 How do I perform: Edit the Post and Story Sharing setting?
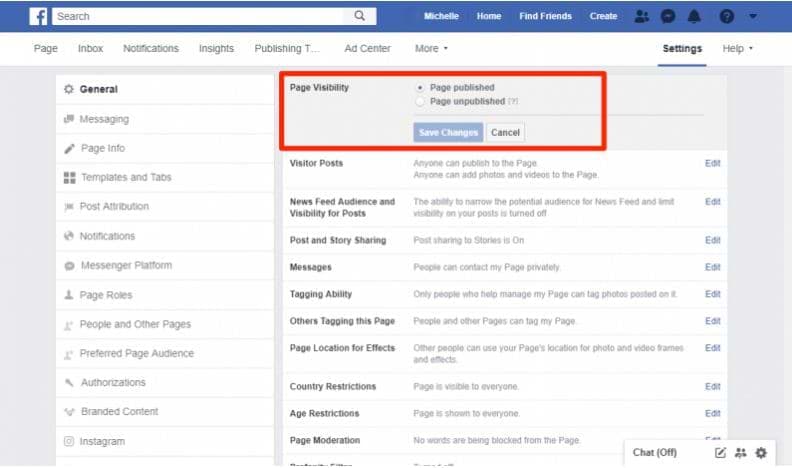[x=712, y=240]
